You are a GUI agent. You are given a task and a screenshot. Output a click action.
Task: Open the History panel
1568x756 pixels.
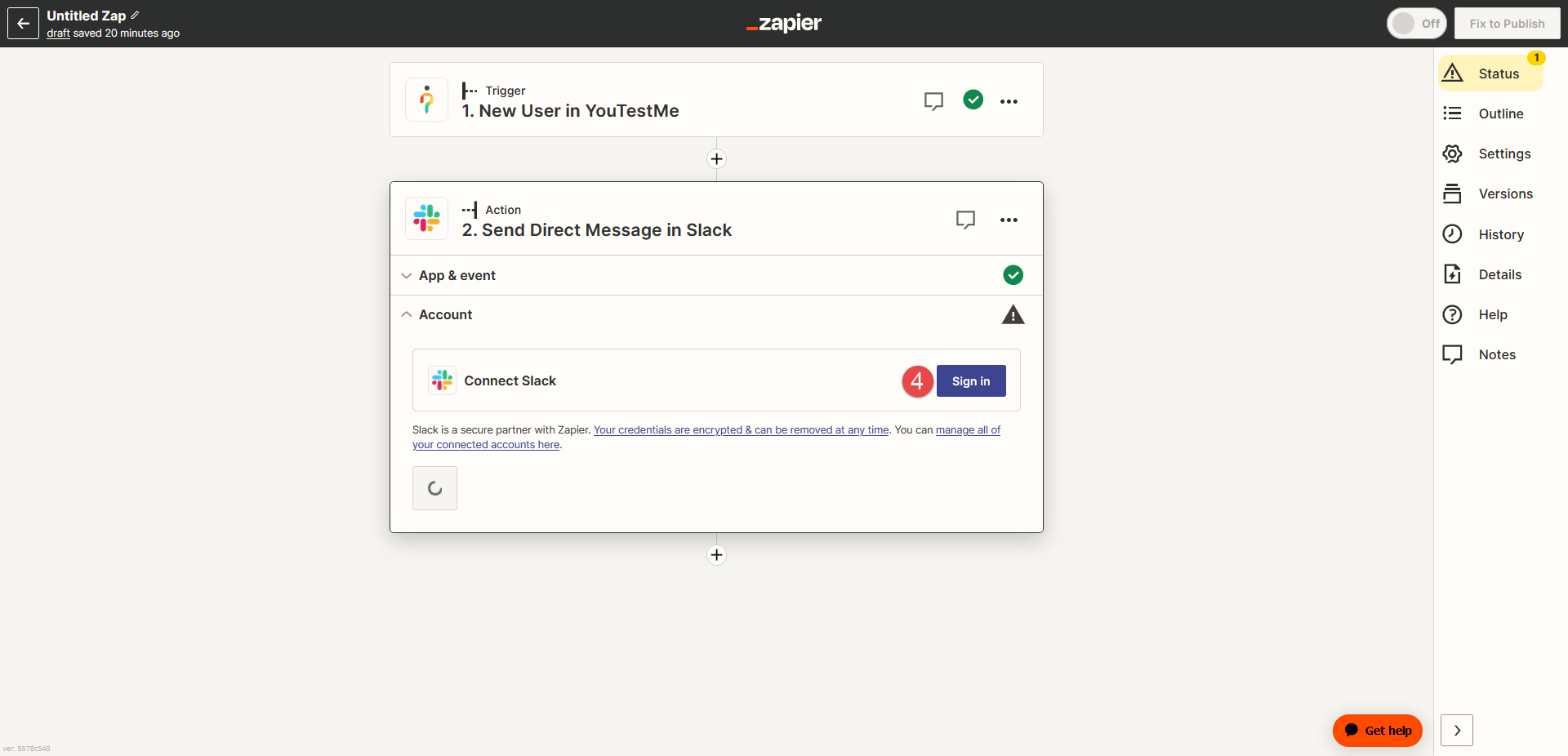pyautogui.click(x=1490, y=234)
